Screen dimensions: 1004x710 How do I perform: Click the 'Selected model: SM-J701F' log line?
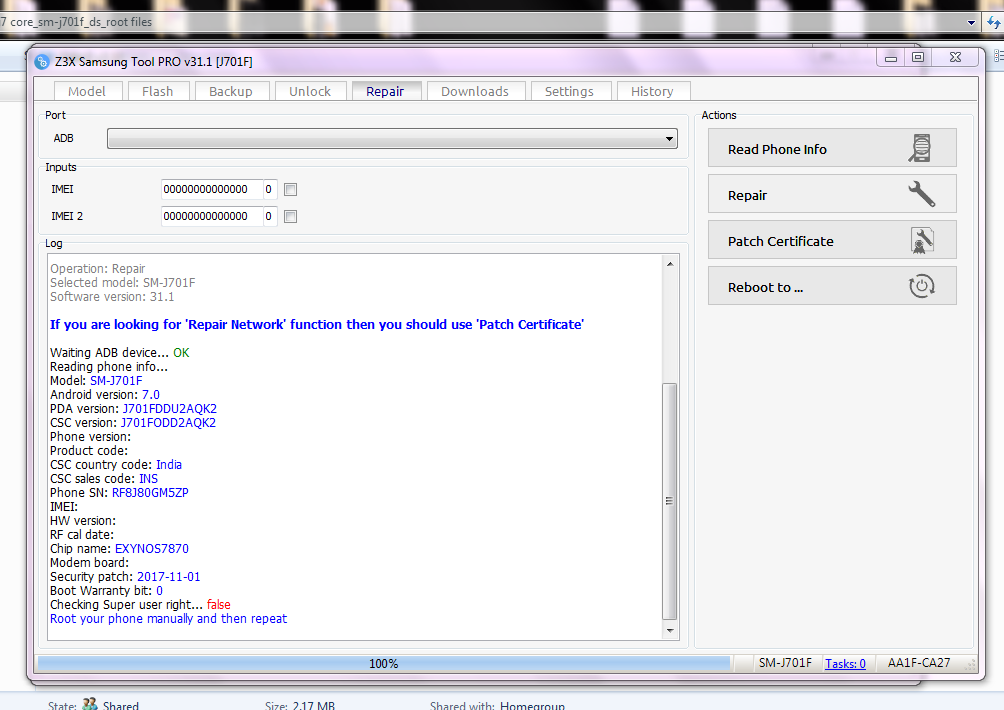point(122,282)
